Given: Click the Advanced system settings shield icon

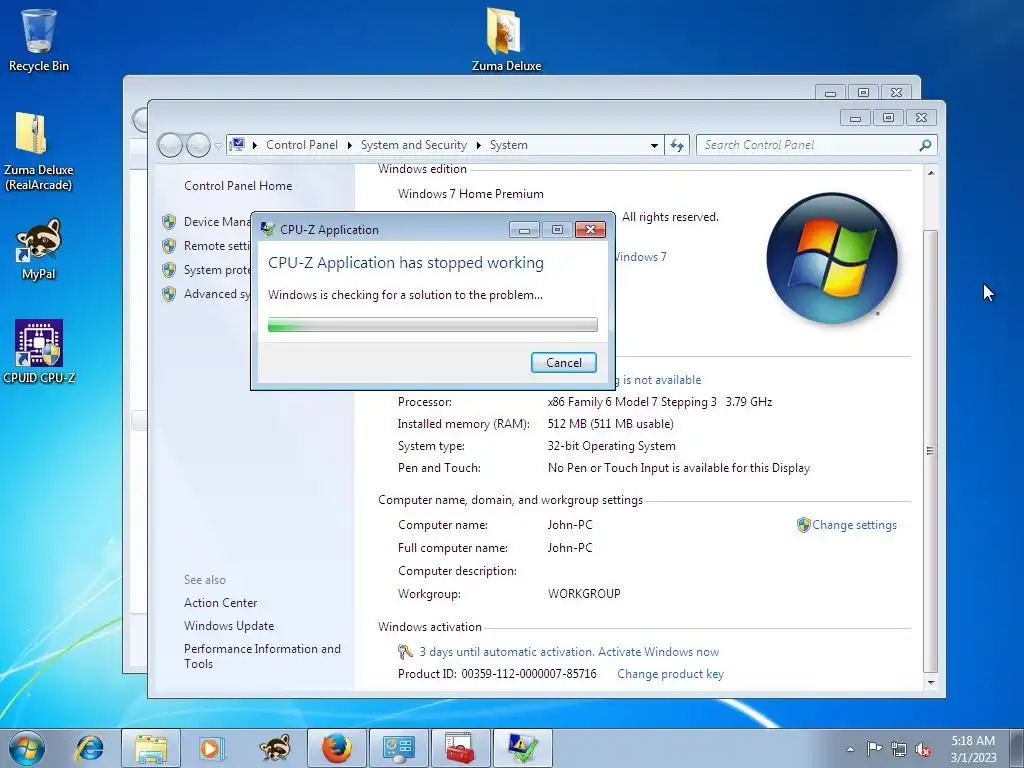Looking at the screenshot, I should tap(169, 295).
